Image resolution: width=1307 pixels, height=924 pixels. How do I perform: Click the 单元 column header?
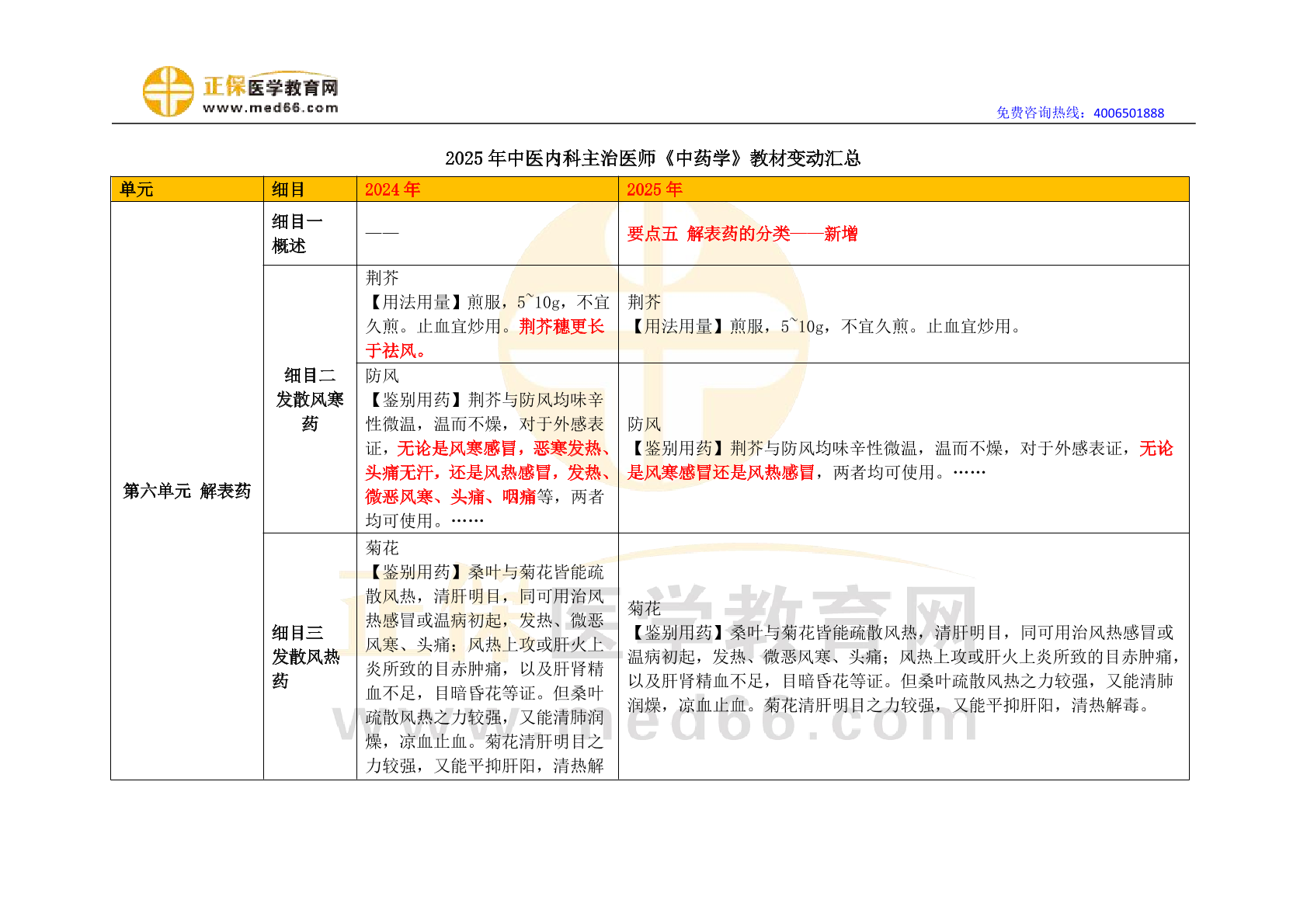tap(137, 189)
